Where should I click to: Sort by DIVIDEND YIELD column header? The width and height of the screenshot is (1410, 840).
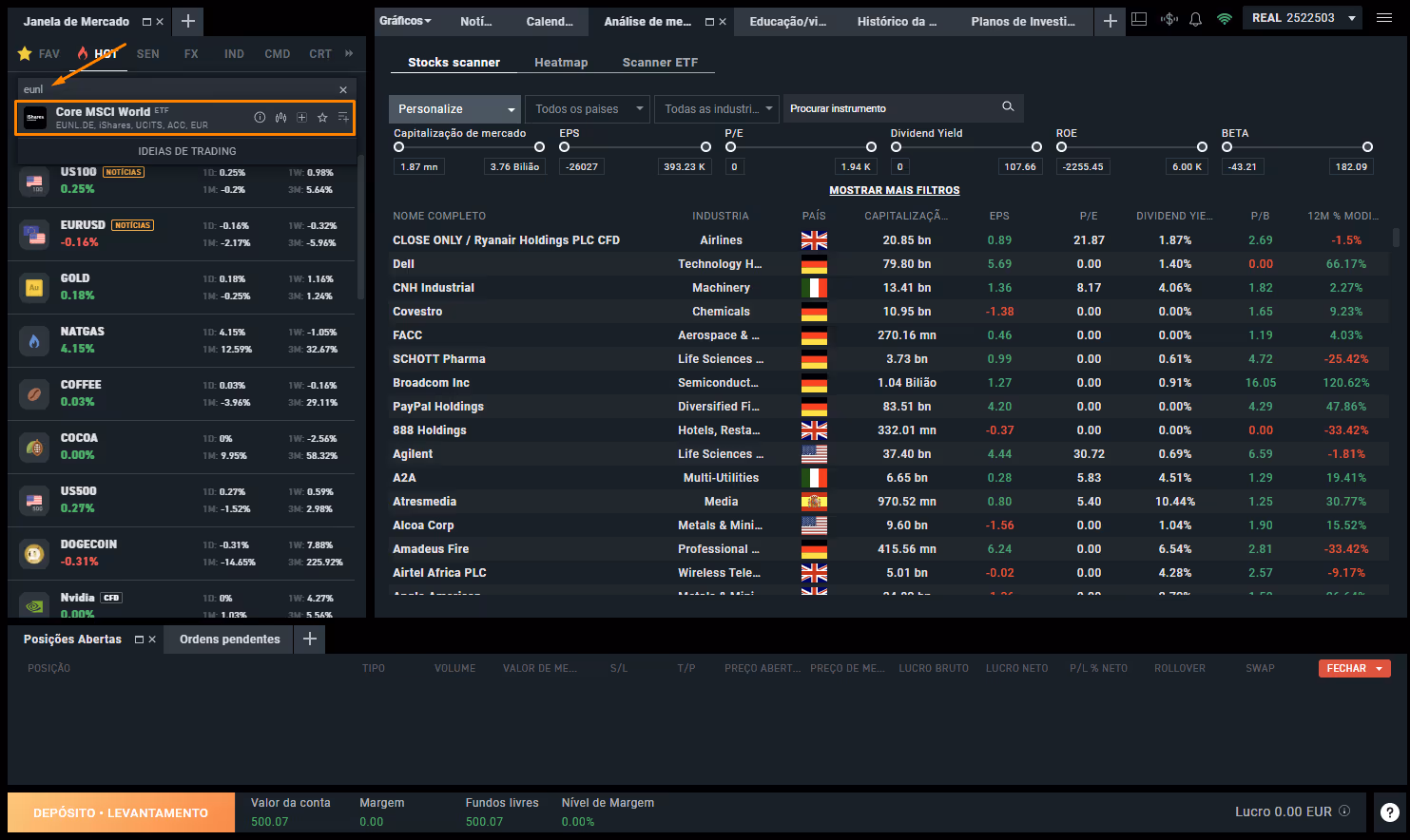tap(1174, 216)
